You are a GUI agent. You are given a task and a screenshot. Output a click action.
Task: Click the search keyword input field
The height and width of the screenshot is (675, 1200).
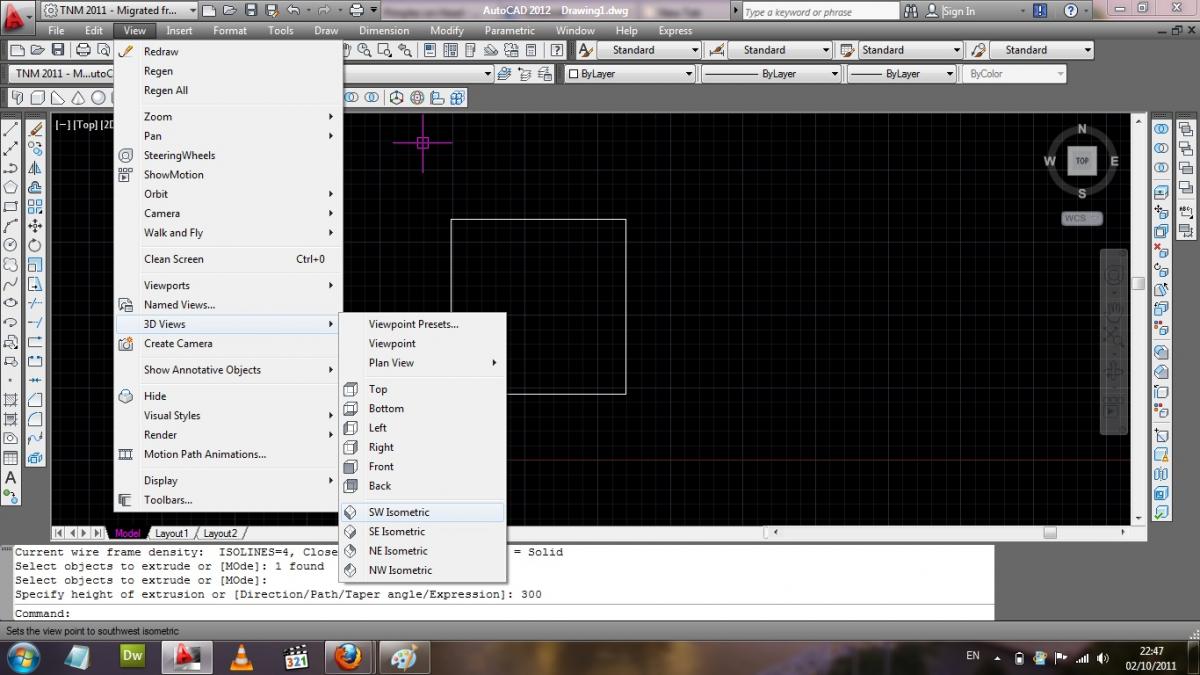pos(820,11)
